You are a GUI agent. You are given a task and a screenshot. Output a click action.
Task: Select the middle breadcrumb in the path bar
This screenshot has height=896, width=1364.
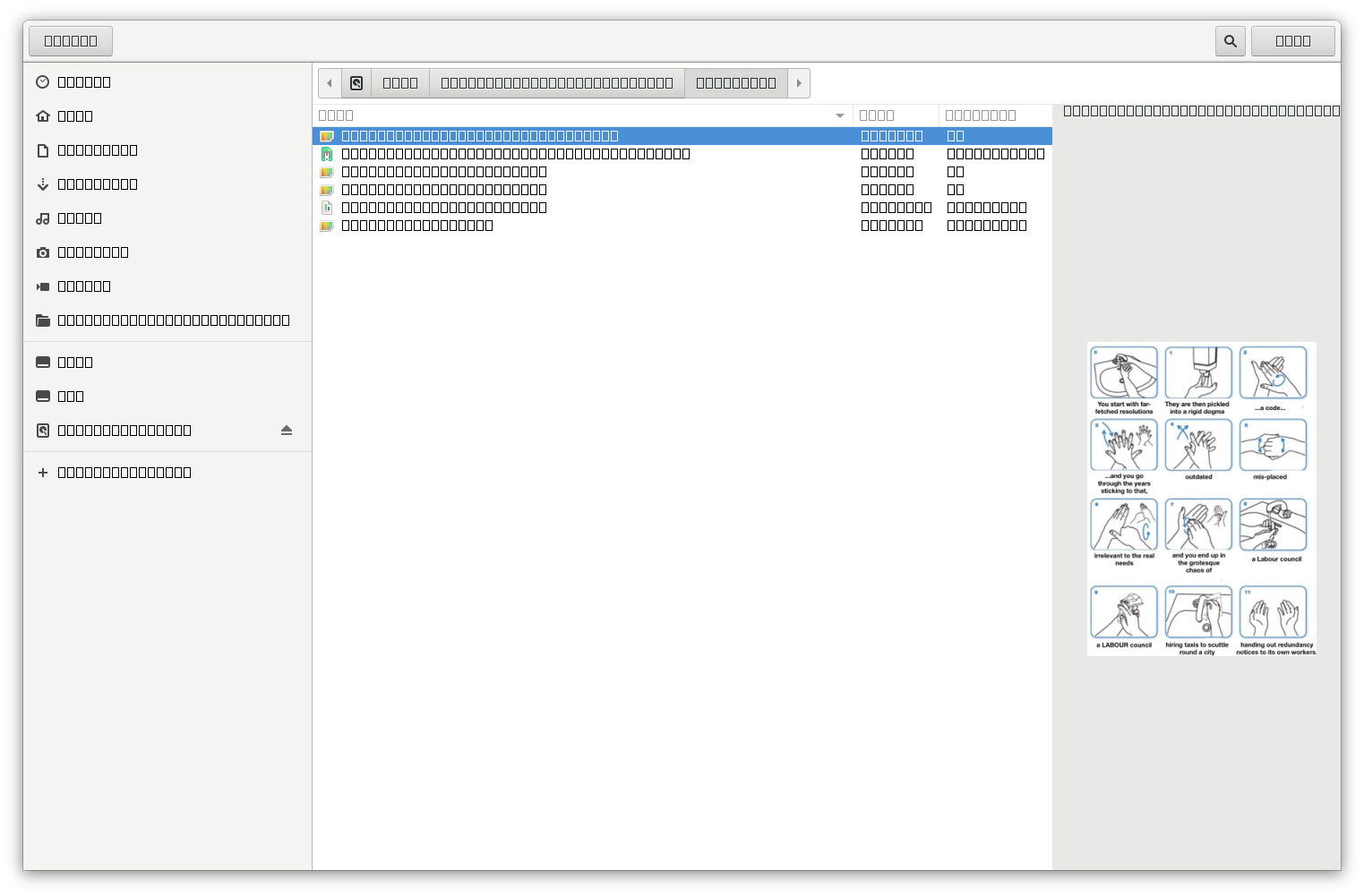click(557, 82)
